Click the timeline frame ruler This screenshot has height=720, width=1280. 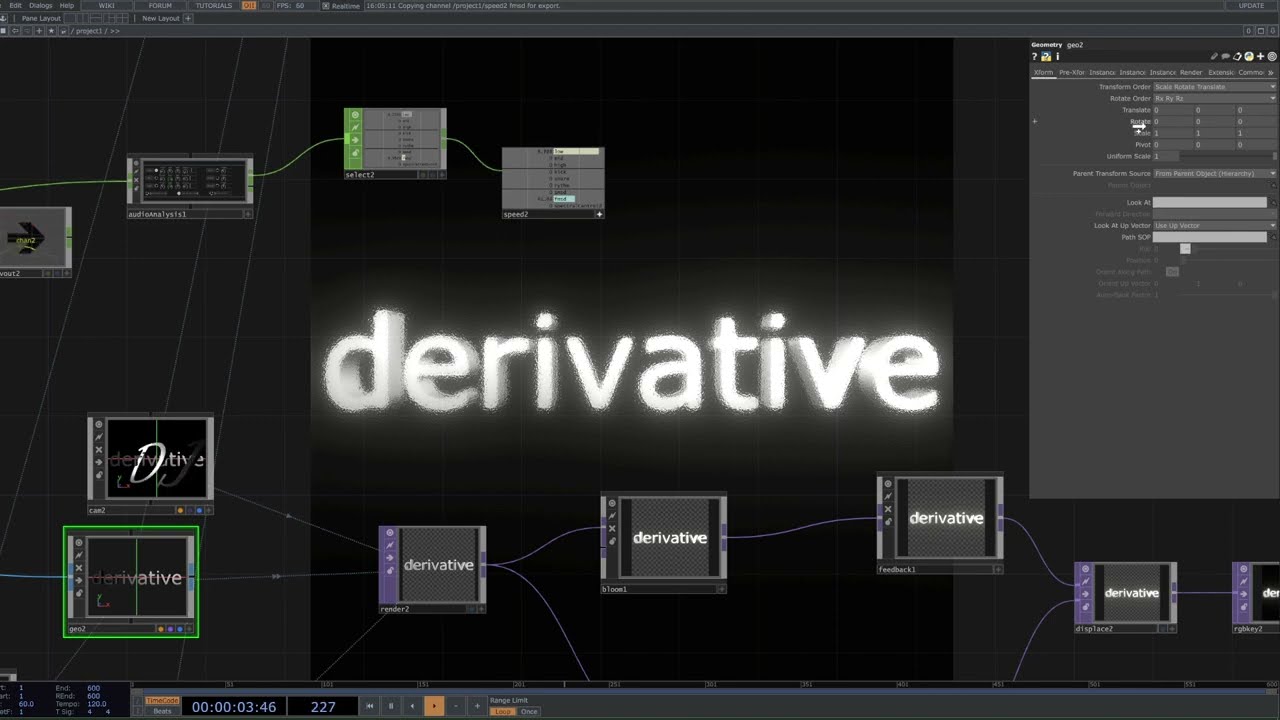pyautogui.click(x=705, y=685)
